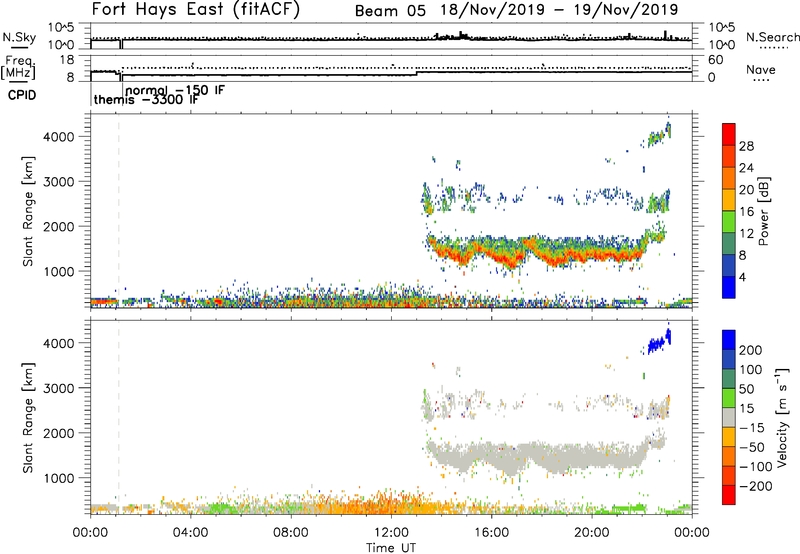Click the 'Freq. [MHz]' axis label
Viewport: 800px width, 554px height.
18,68
